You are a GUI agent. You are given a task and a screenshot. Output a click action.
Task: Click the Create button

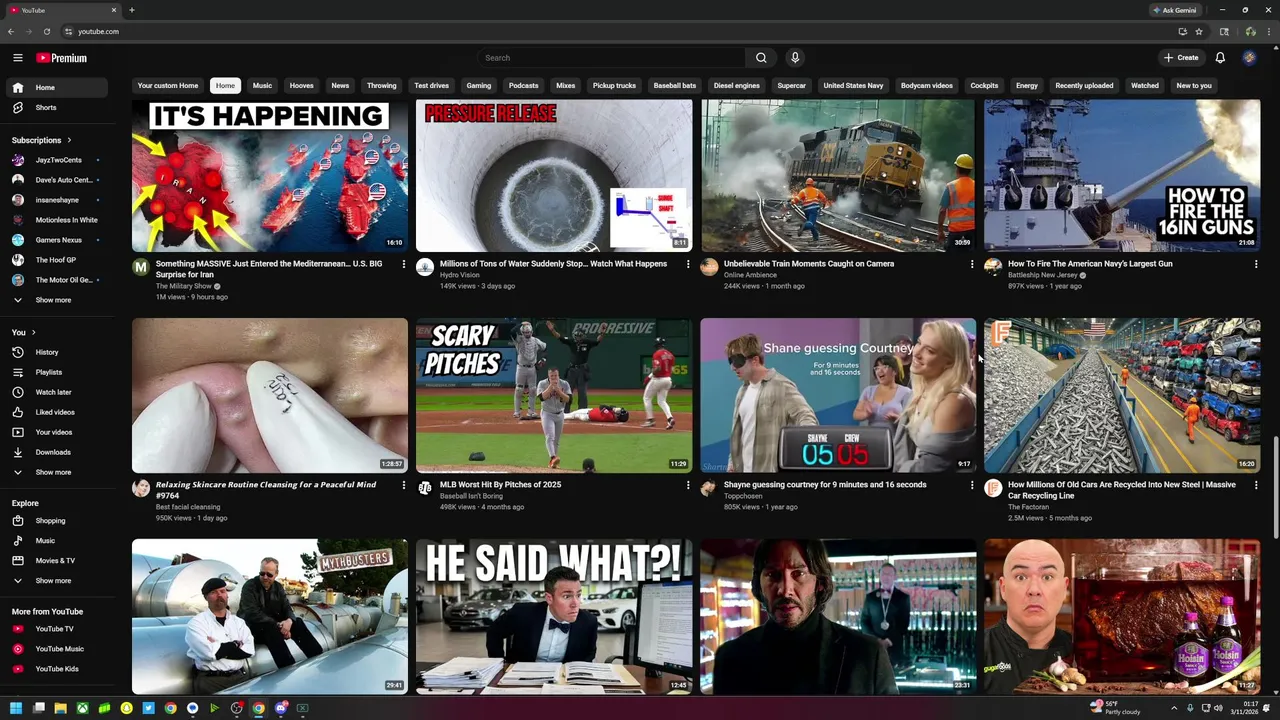coord(1181,58)
